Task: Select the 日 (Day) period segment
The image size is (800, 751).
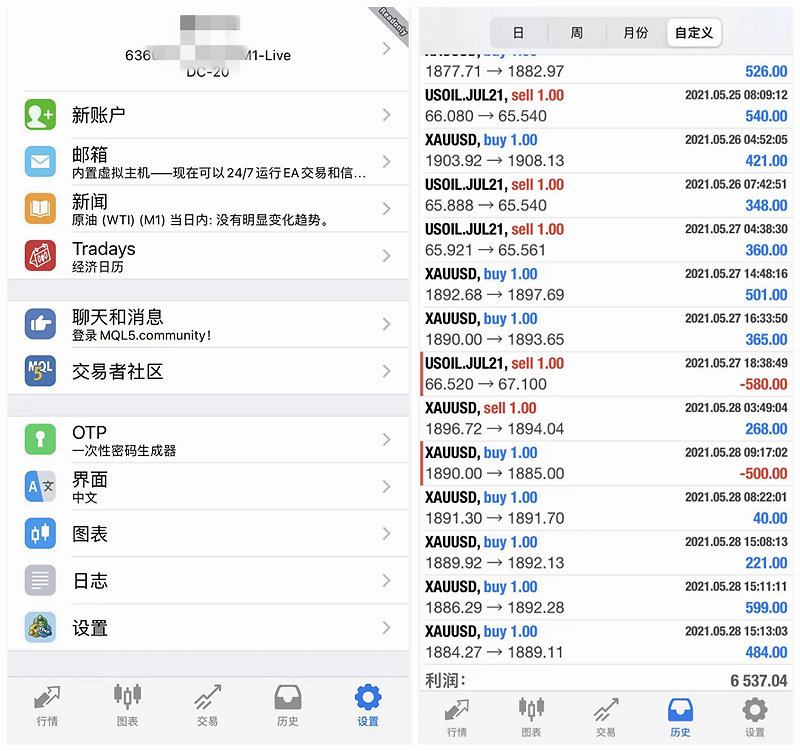Action: [x=518, y=33]
